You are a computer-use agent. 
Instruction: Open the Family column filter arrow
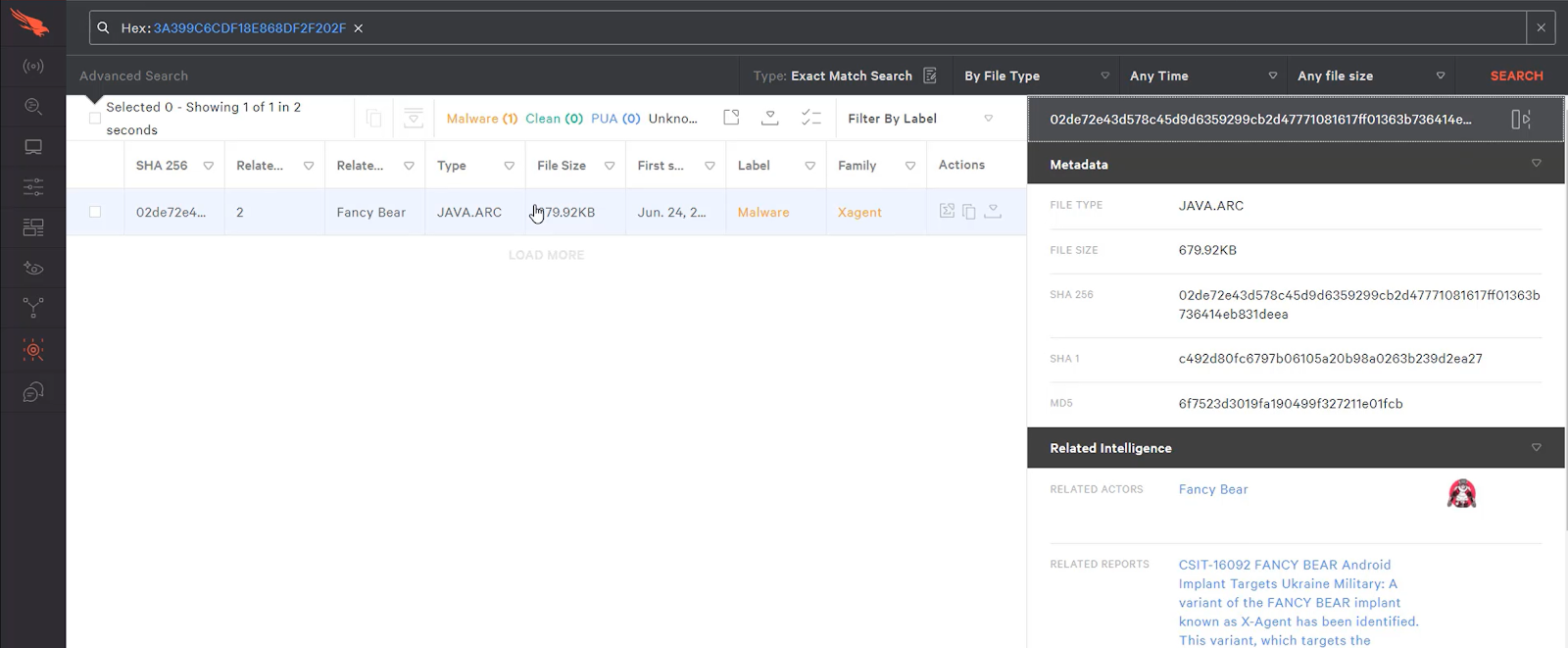pos(910,166)
